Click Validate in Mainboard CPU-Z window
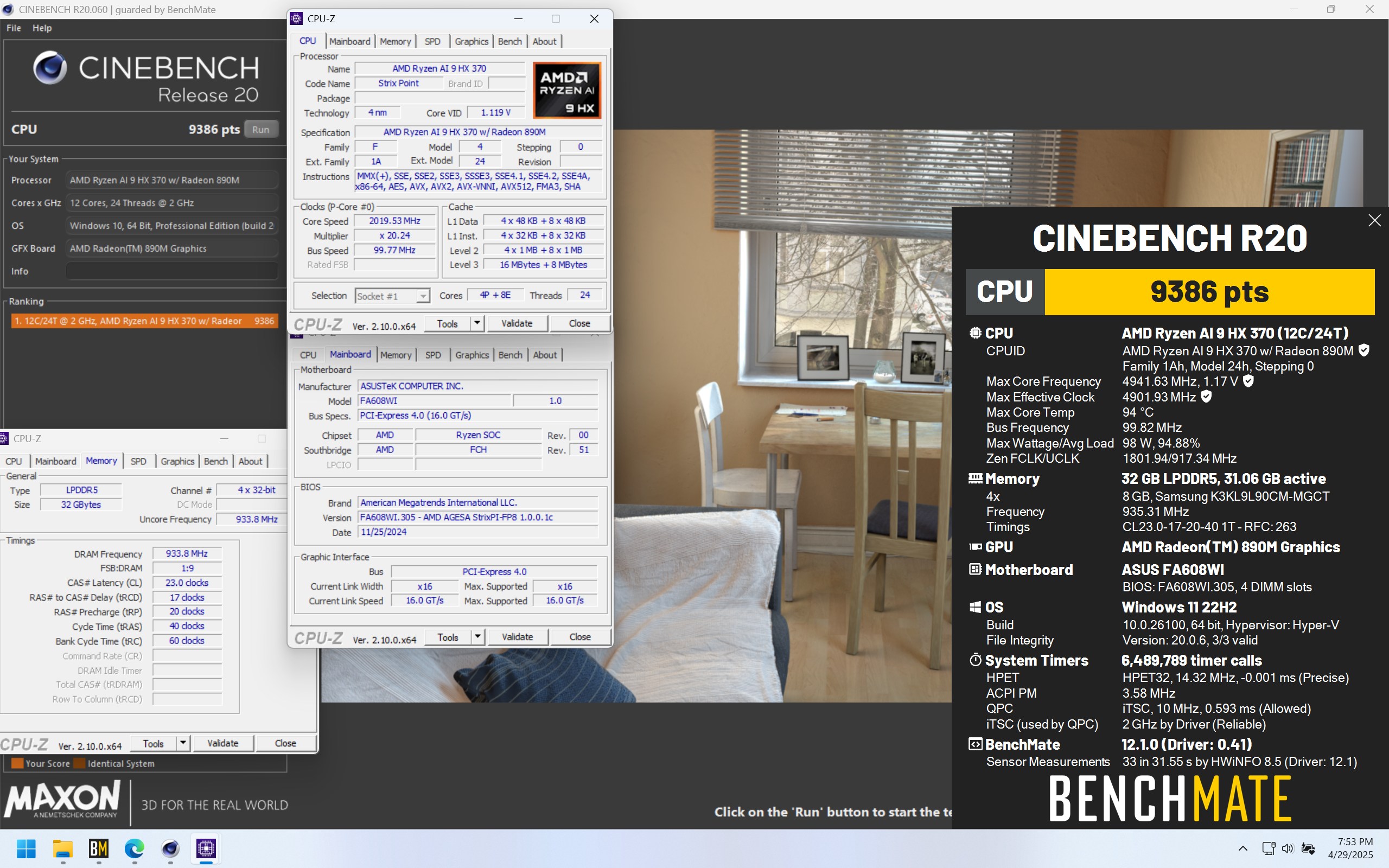This screenshot has height=868, width=1389. [517, 637]
